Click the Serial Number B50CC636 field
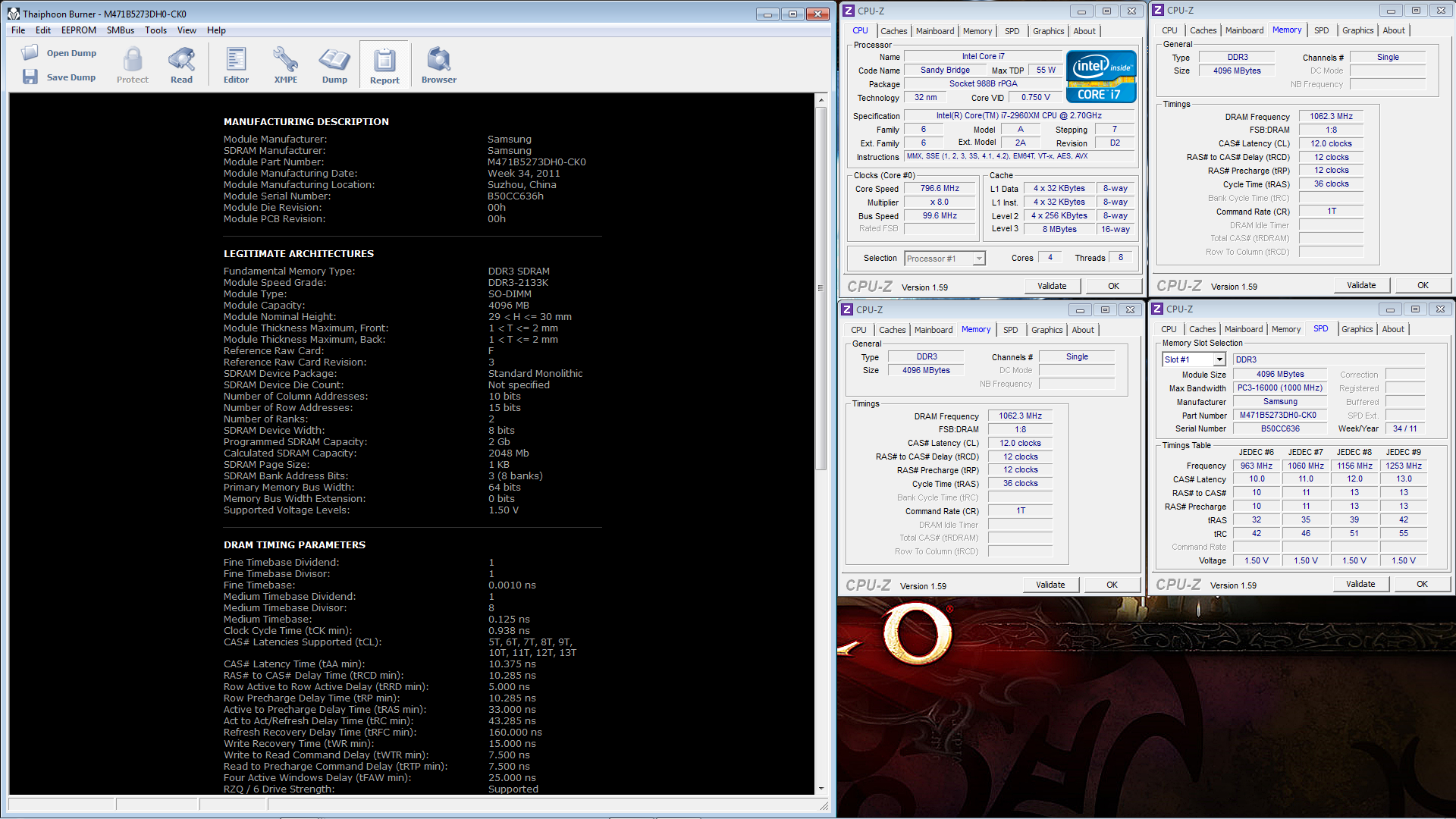Viewport: 1456px width, 819px height. tap(1279, 428)
